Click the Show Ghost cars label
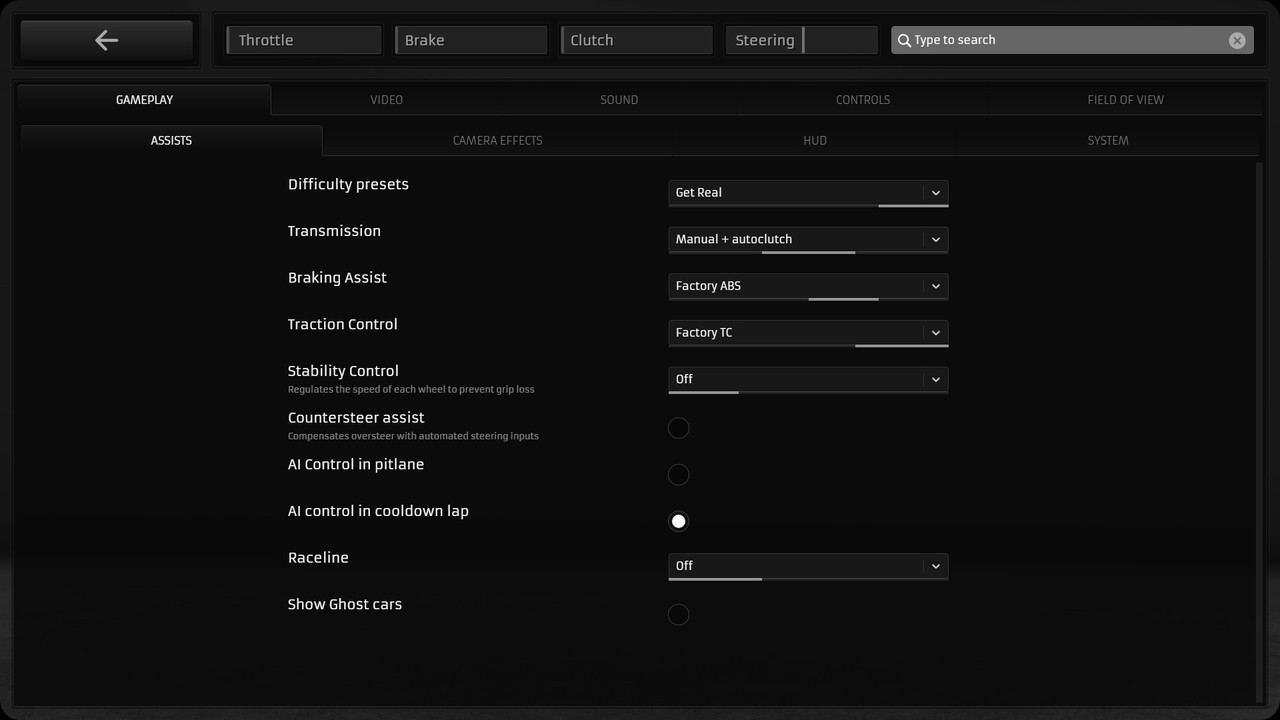 345,604
